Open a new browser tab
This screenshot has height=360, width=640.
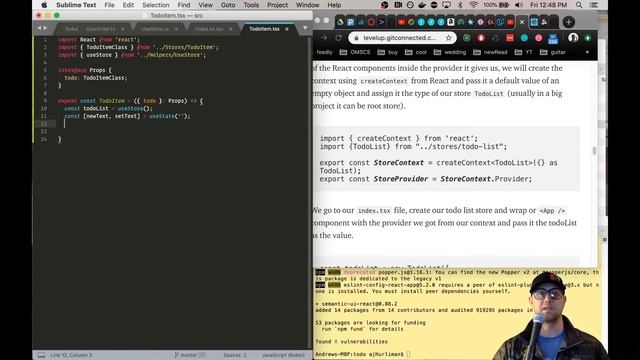[569, 22]
